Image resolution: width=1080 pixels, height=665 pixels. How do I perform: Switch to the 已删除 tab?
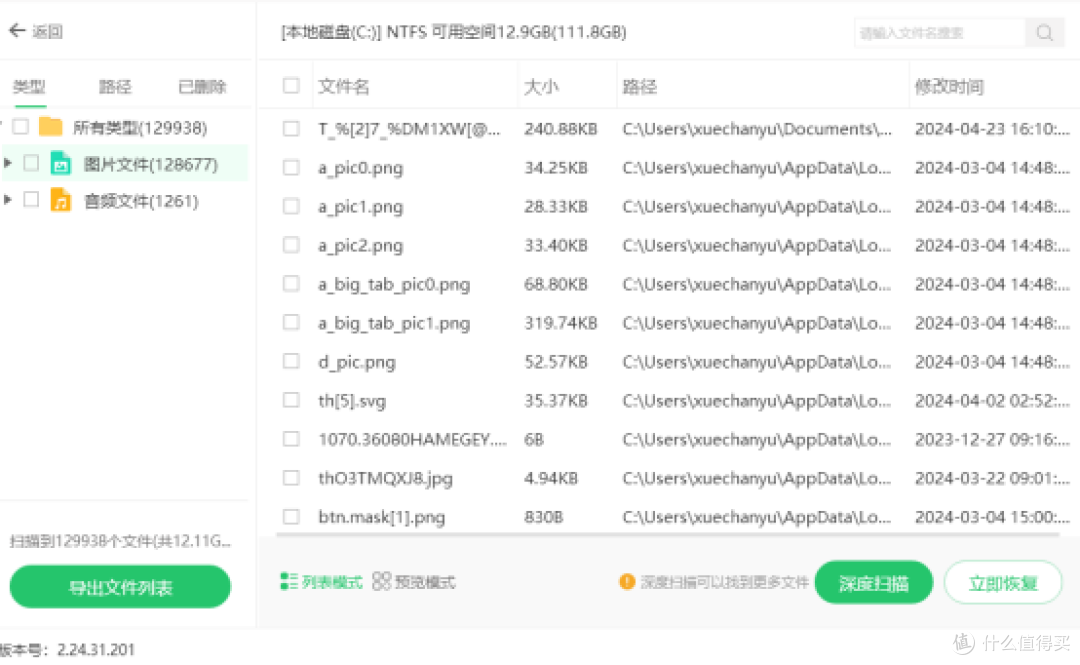point(202,87)
